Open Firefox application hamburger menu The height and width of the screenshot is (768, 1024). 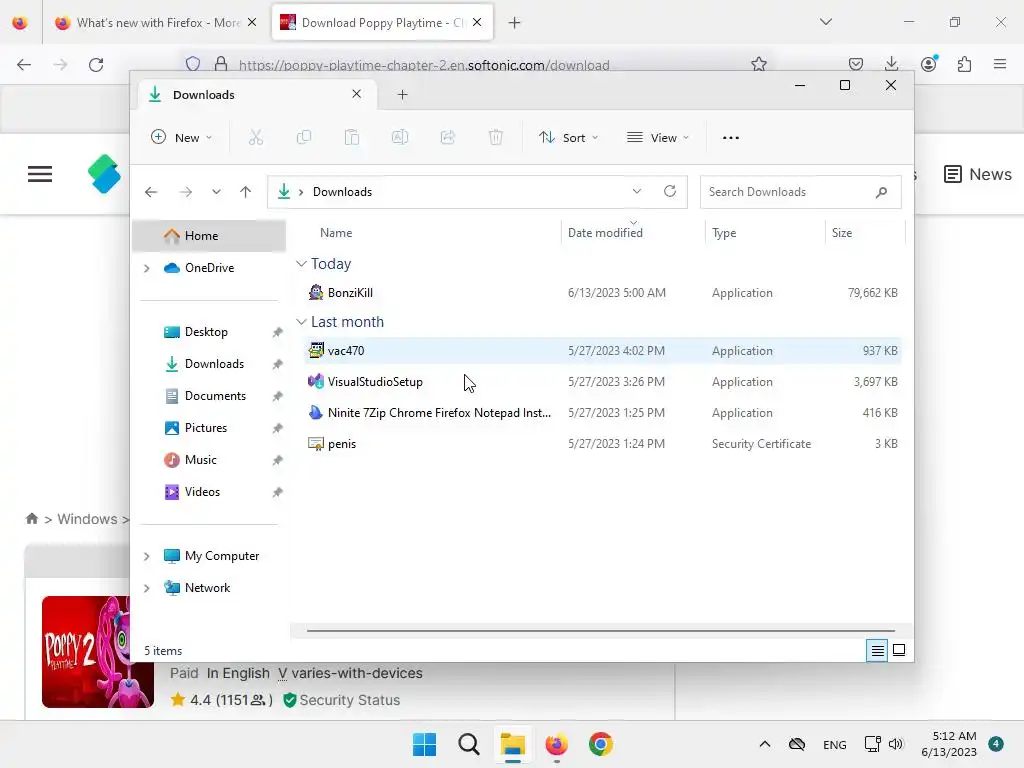pyautogui.click(x=1000, y=64)
